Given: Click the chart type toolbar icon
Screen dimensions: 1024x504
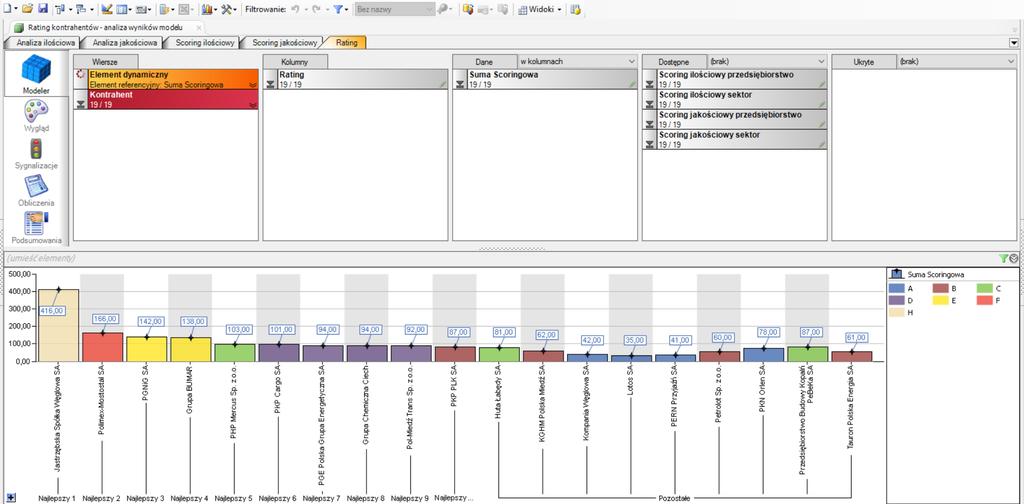Looking at the screenshot, I should coord(208,9).
